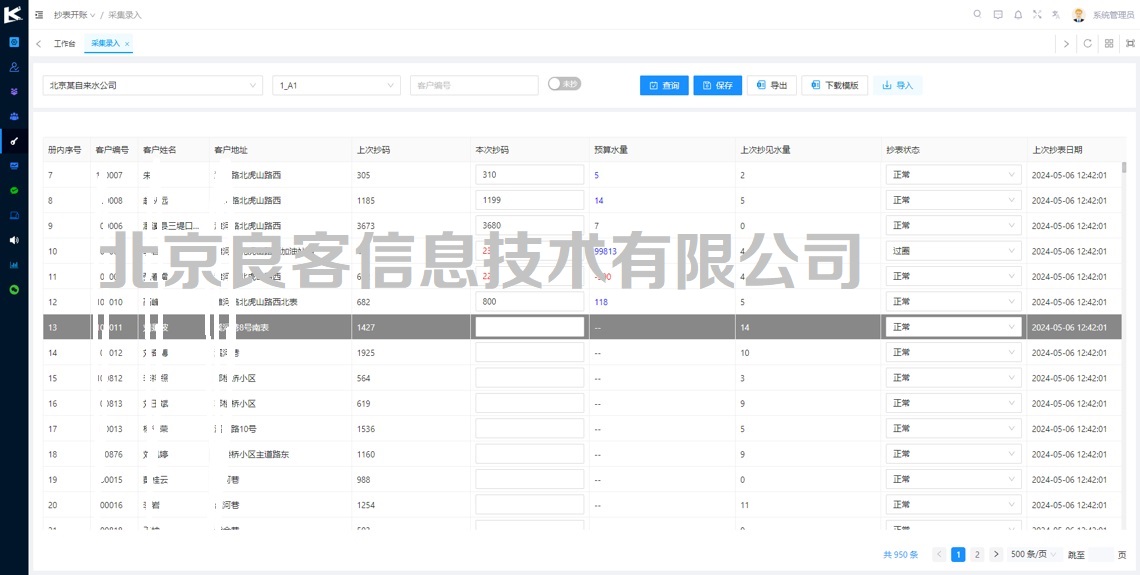This screenshot has width=1140, height=575.
Task: Click the K logo in the sidebar
Action: [13, 14]
